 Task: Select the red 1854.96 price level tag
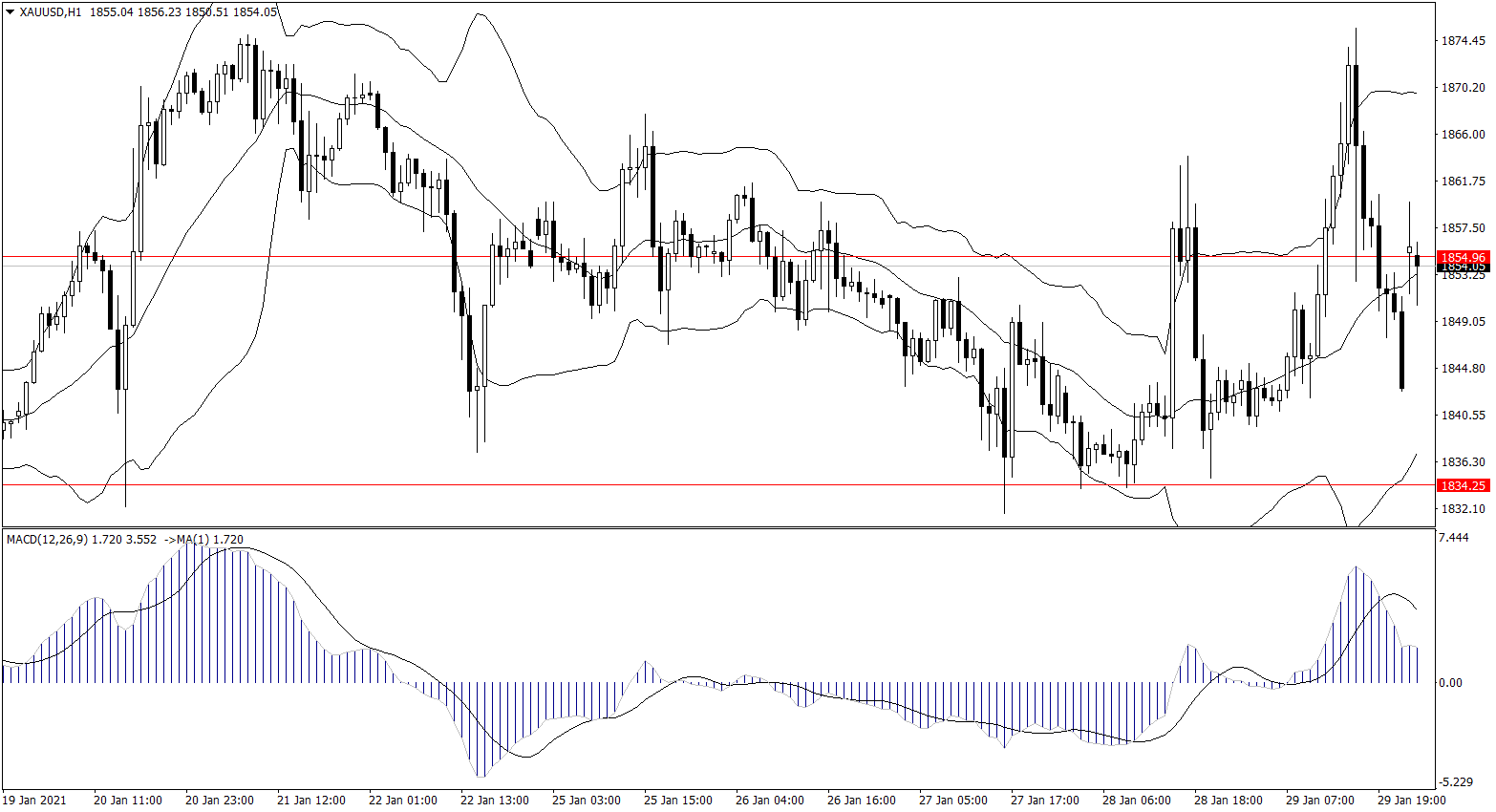click(x=1463, y=257)
